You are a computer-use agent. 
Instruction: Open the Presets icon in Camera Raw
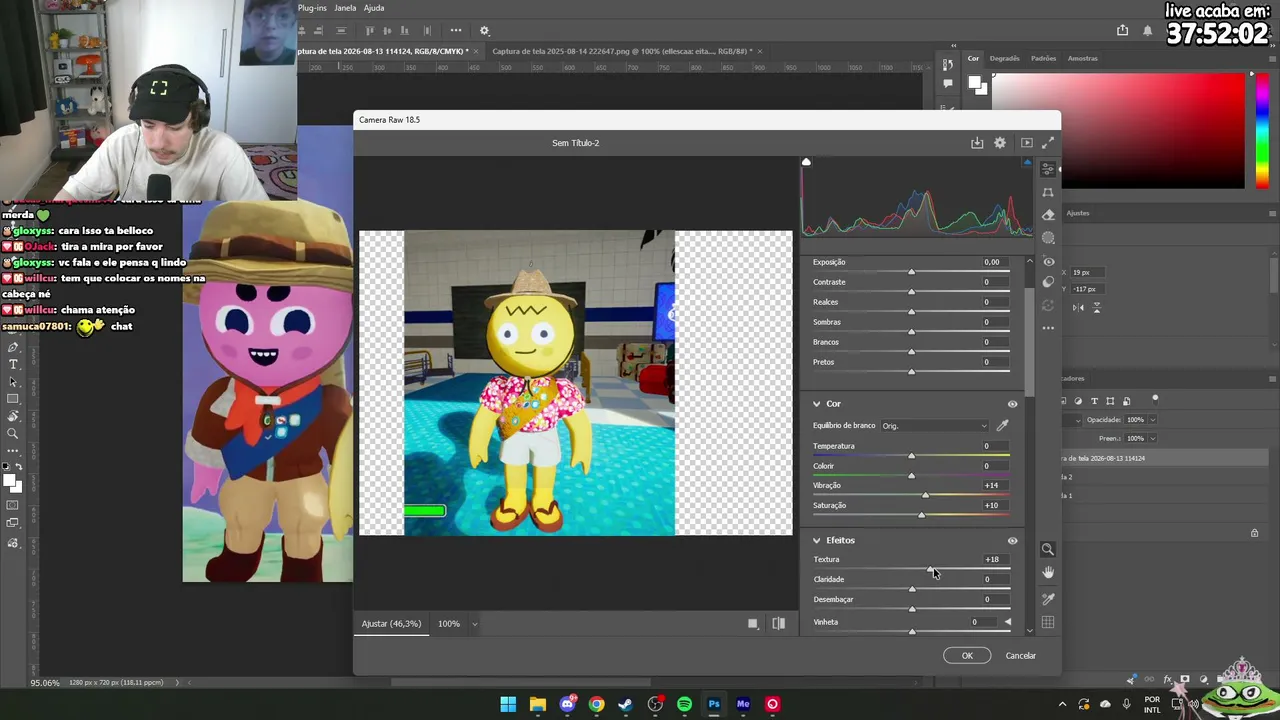click(x=1048, y=283)
